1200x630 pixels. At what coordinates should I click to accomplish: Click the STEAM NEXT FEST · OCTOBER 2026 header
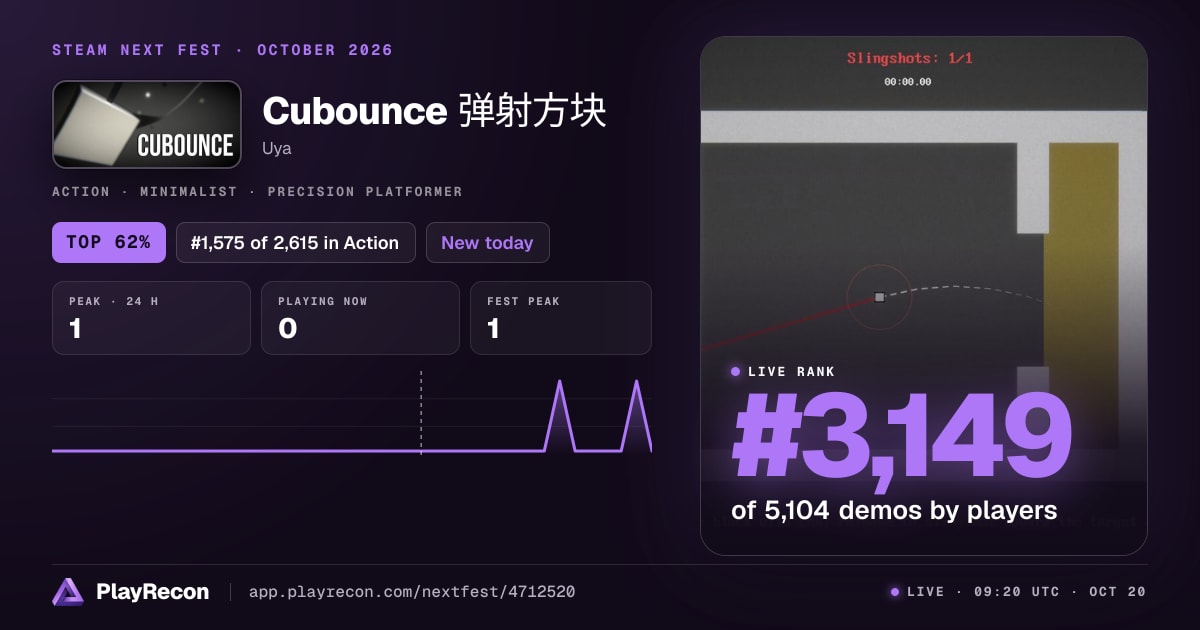222,50
